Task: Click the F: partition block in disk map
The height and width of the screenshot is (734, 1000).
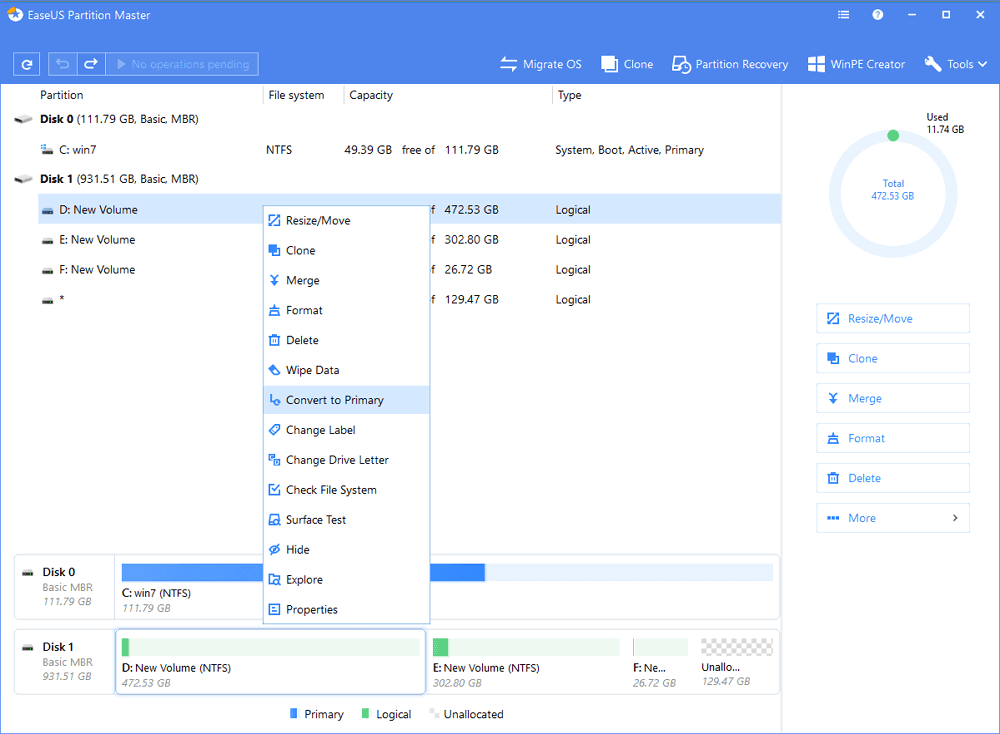Action: tap(661, 662)
